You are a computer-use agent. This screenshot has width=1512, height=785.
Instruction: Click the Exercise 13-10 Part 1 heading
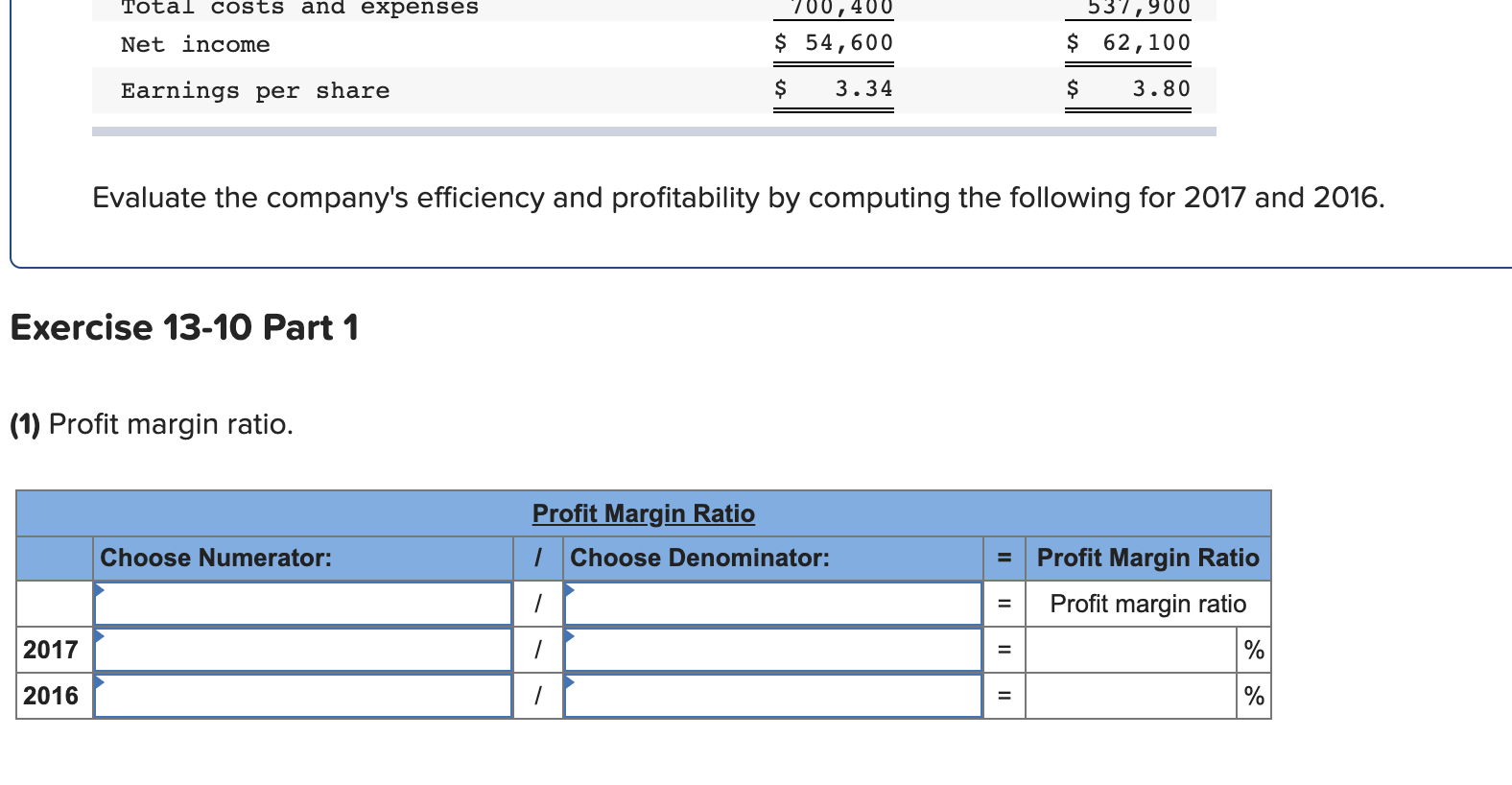point(184,327)
